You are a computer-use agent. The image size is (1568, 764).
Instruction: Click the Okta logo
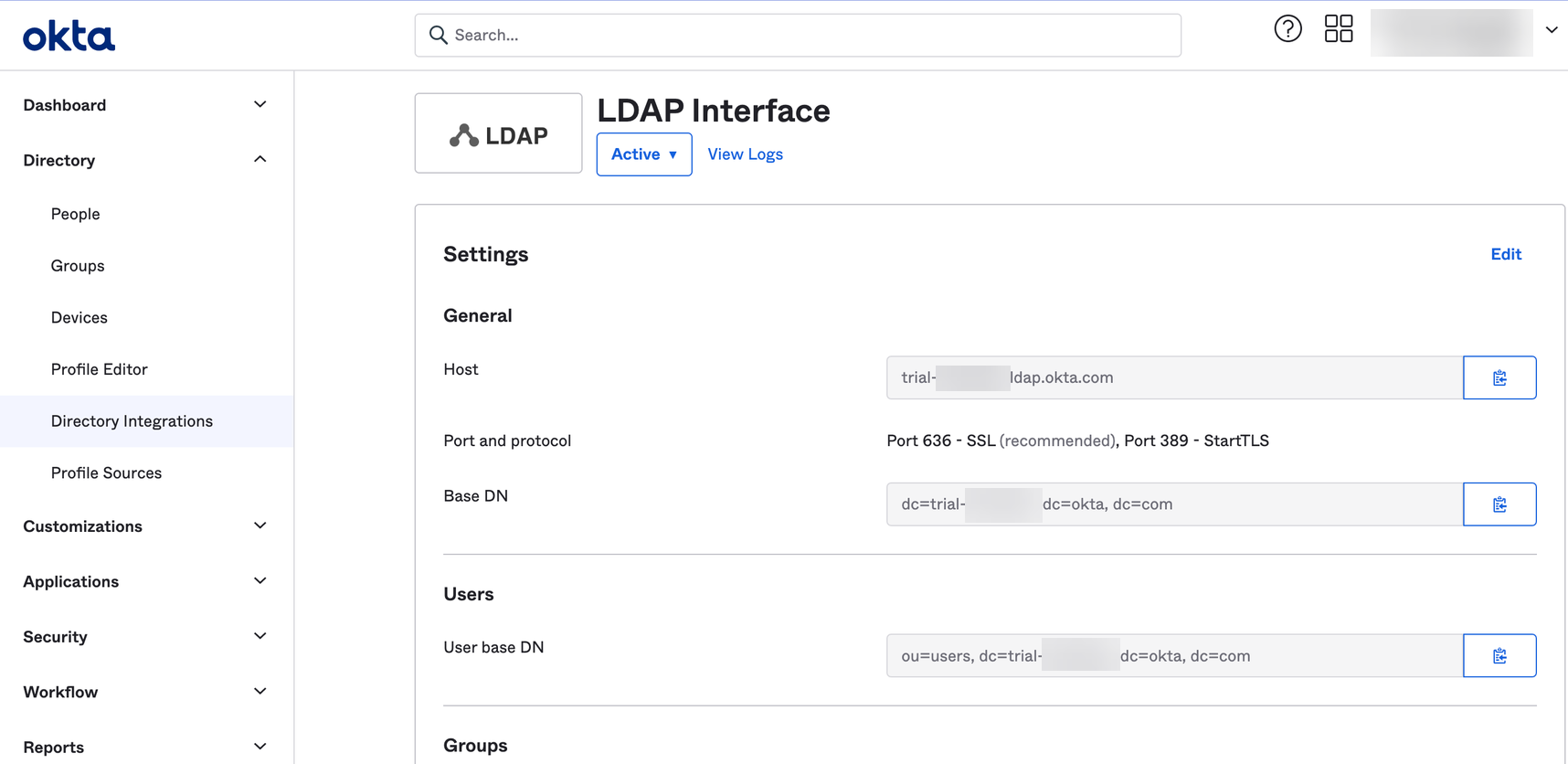pyautogui.click(x=69, y=37)
